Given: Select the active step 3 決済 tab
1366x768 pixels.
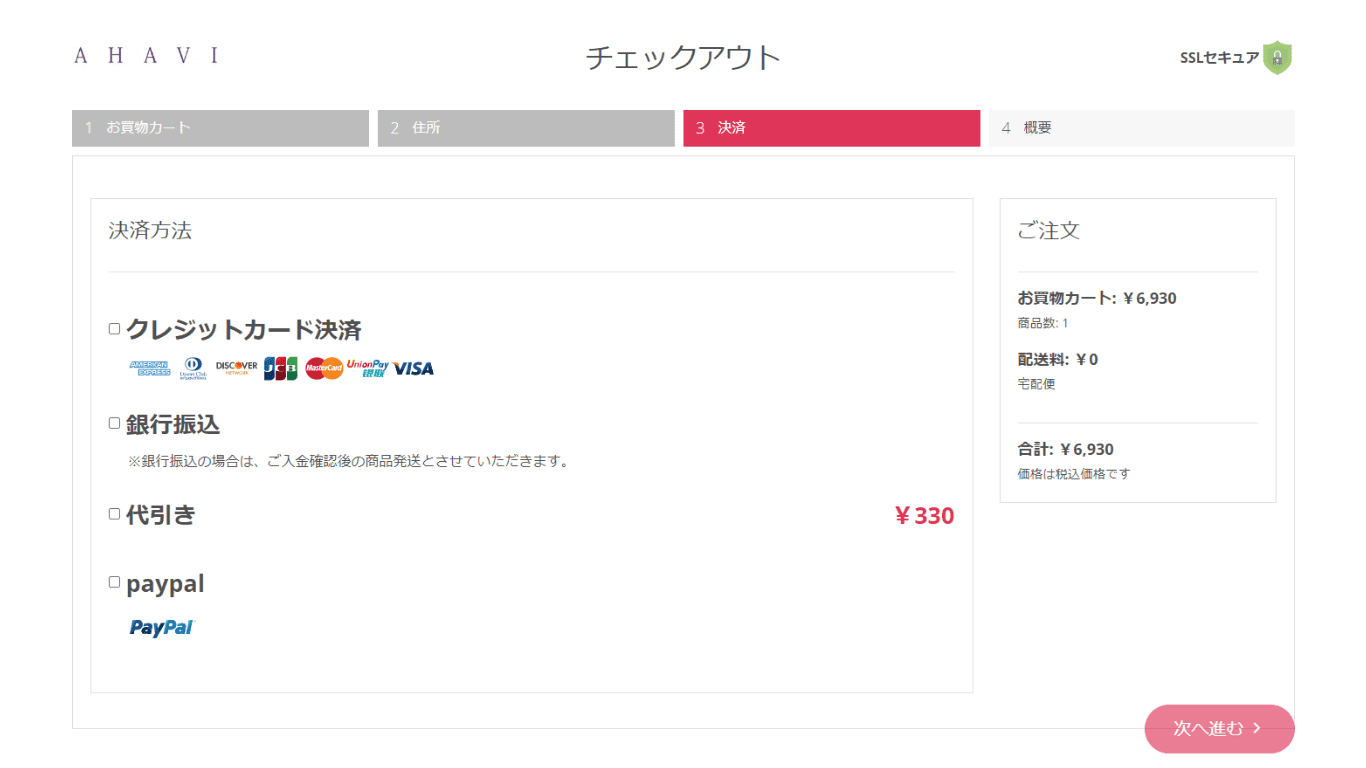Looking at the screenshot, I should (832, 128).
